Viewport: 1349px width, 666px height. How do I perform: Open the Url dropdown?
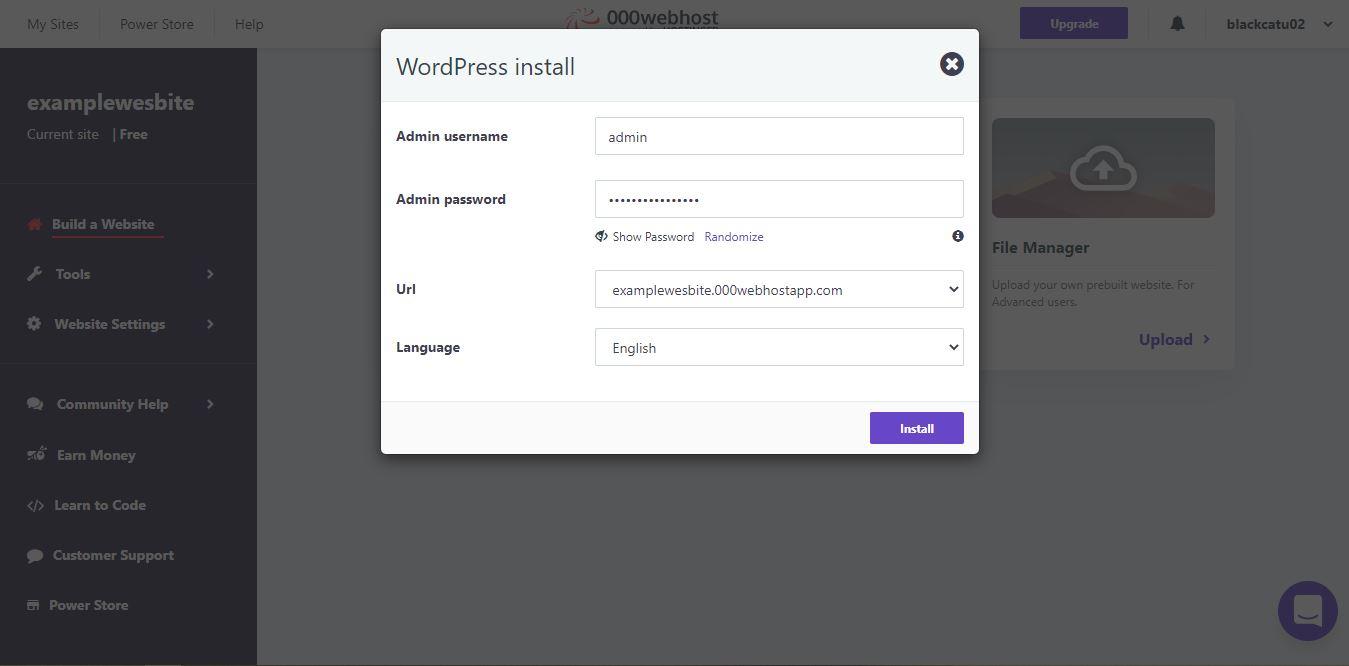coord(779,289)
